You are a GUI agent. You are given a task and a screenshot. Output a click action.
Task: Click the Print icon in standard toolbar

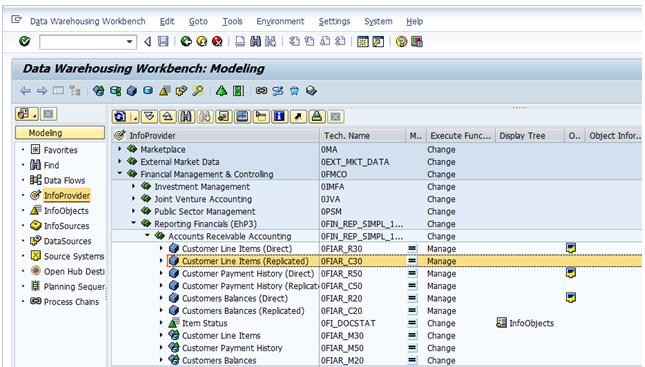pos(240,42)
